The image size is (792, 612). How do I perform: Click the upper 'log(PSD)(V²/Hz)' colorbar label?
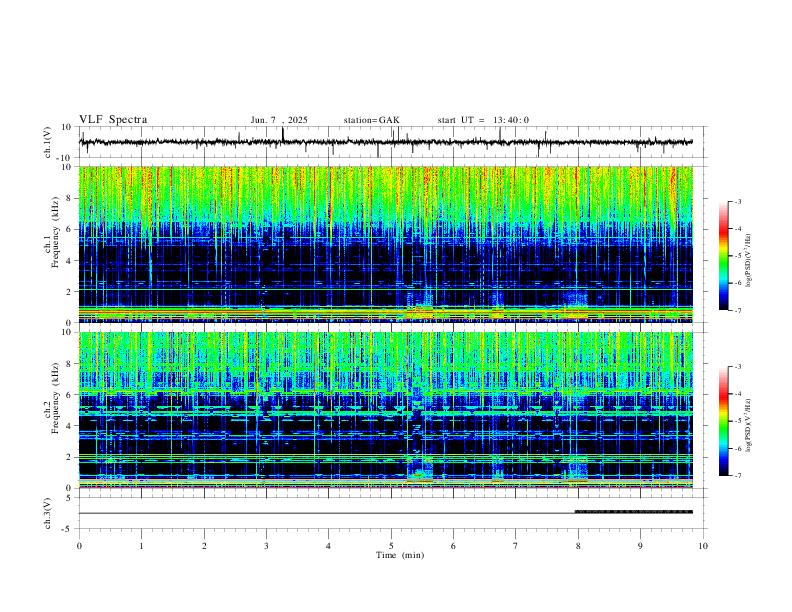[x=749, y=260]
